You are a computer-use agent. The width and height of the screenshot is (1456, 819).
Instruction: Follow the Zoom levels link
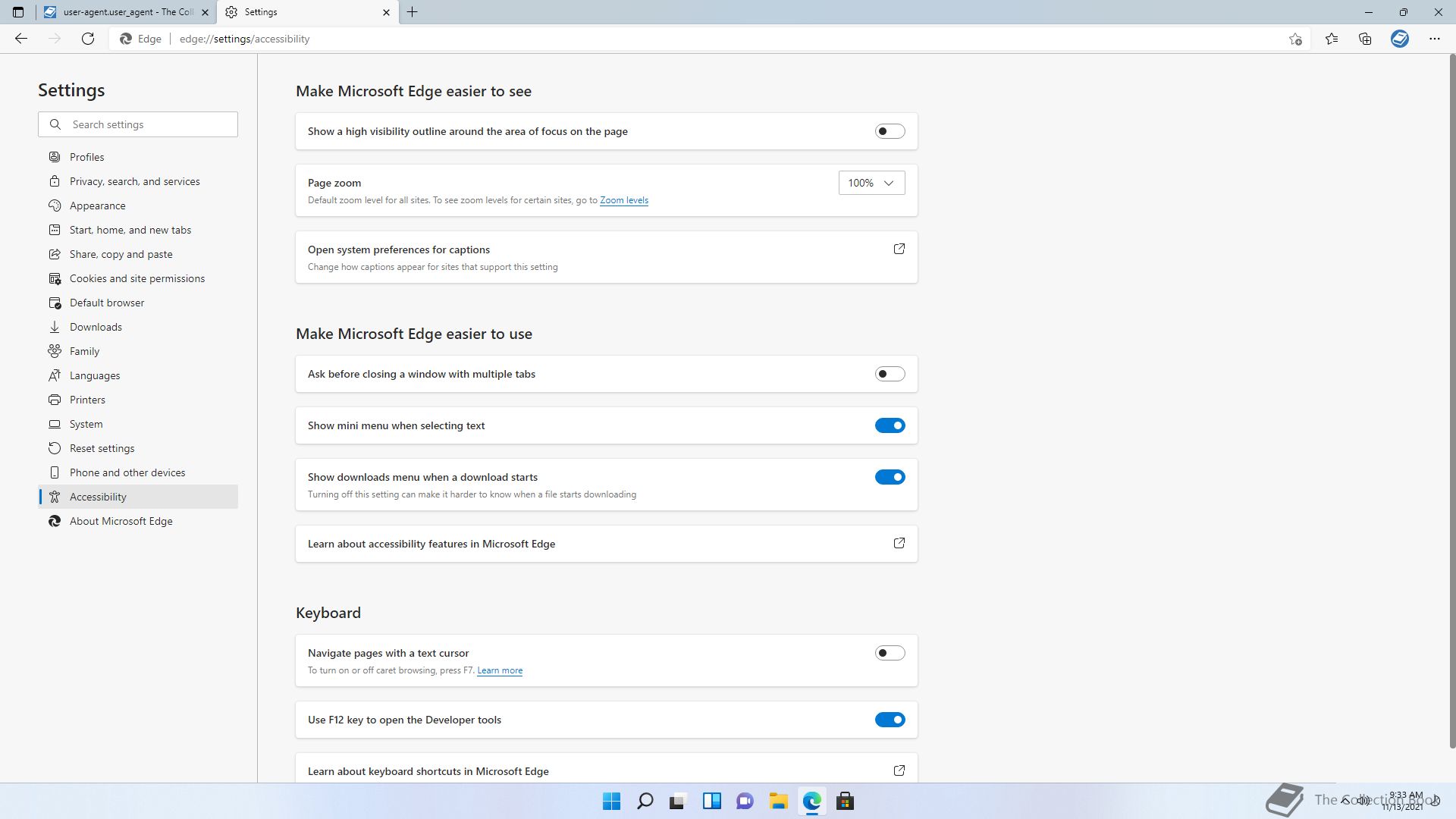click(x=623, y=200)
